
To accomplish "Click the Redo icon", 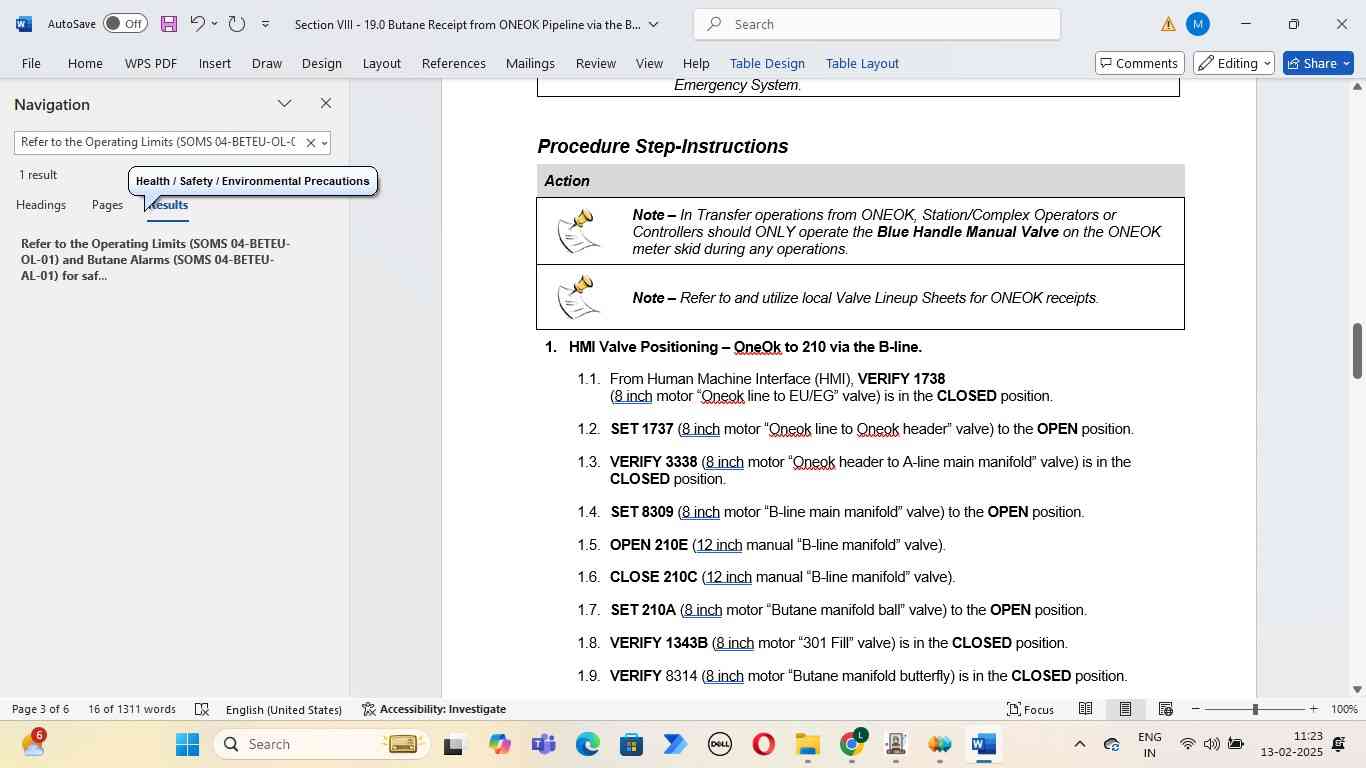I will tap(237, 24).
